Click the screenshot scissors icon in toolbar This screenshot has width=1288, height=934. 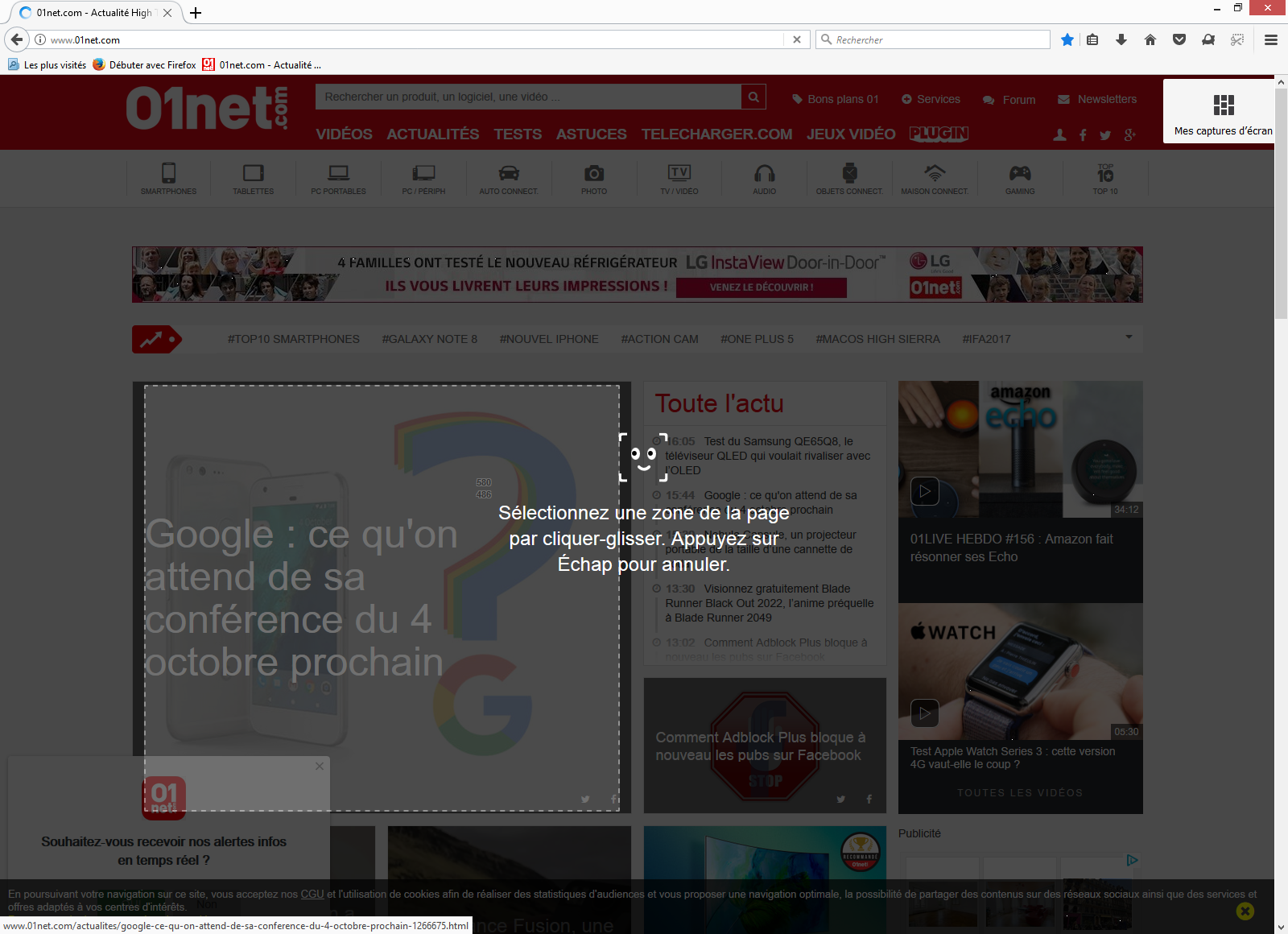tap(1237, 39)
